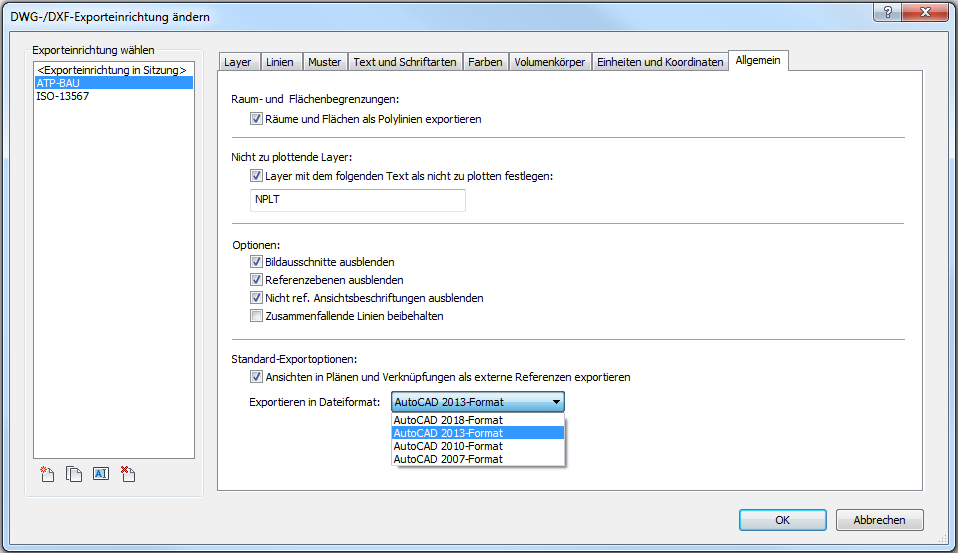958x553 pixels.
Task: Select ISO-13567 in export setup list
Action: point(63,97)
